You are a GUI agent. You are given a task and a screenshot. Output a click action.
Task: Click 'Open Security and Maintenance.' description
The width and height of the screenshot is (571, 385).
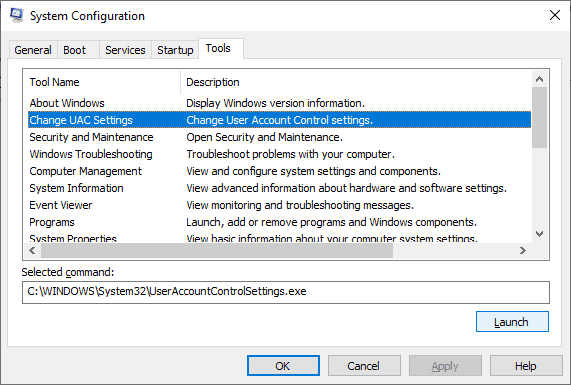[x=264, y=137]
